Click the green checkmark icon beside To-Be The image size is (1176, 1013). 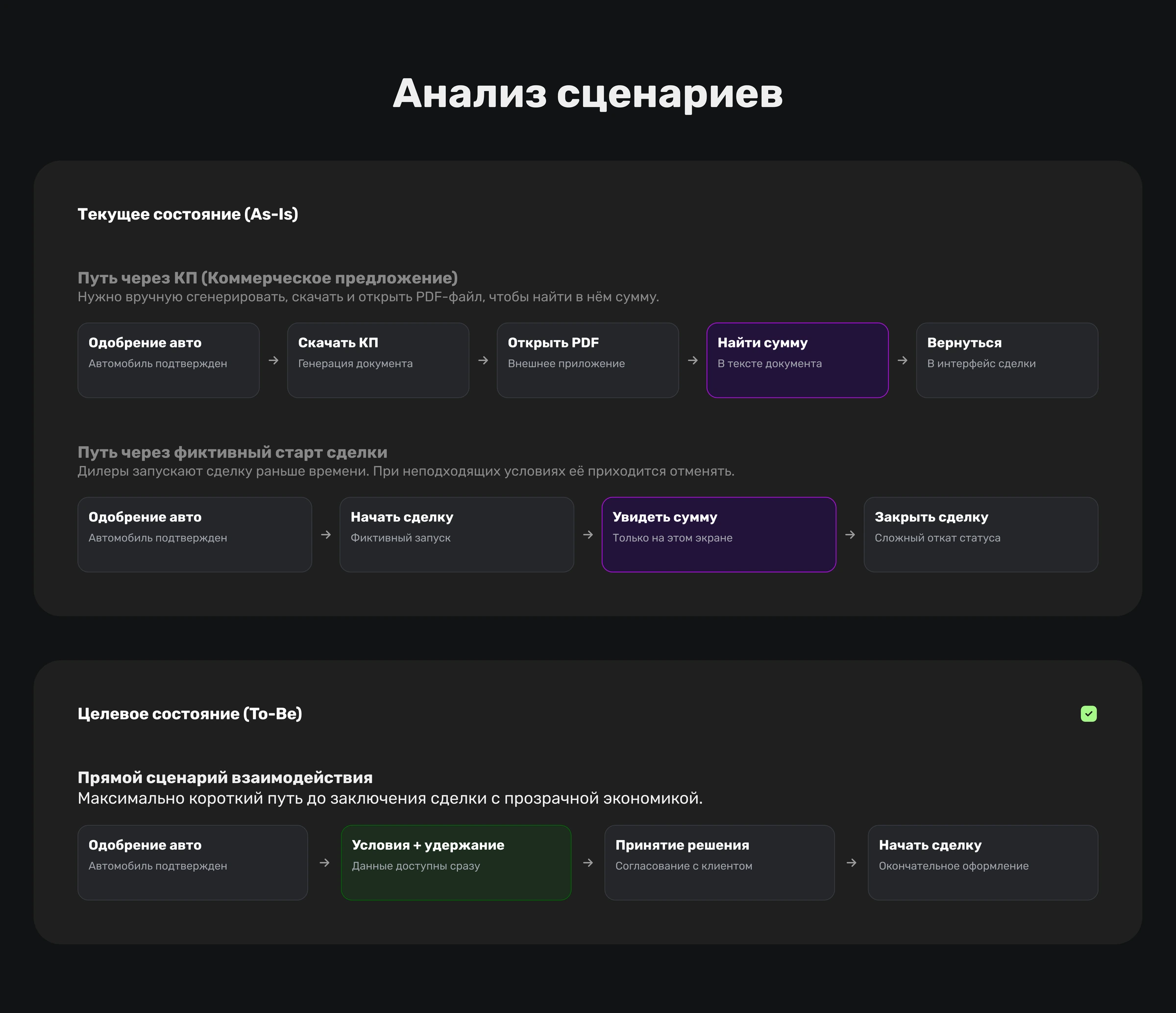(1089, 714)
